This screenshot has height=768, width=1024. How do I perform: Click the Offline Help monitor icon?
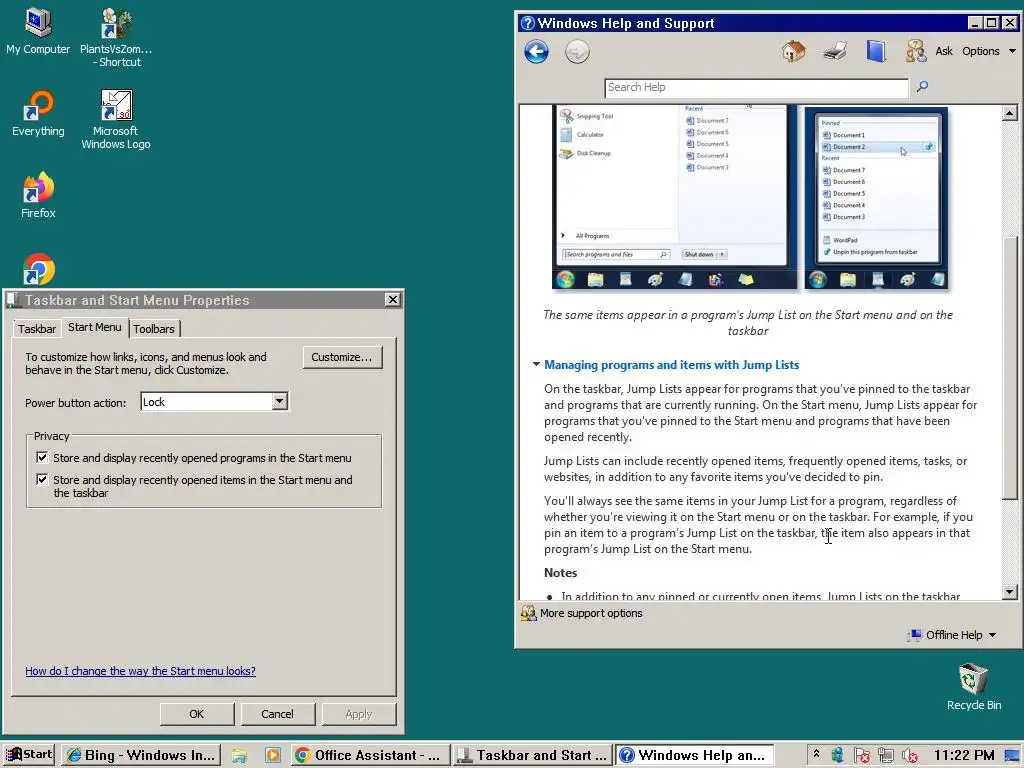point(915,635)
